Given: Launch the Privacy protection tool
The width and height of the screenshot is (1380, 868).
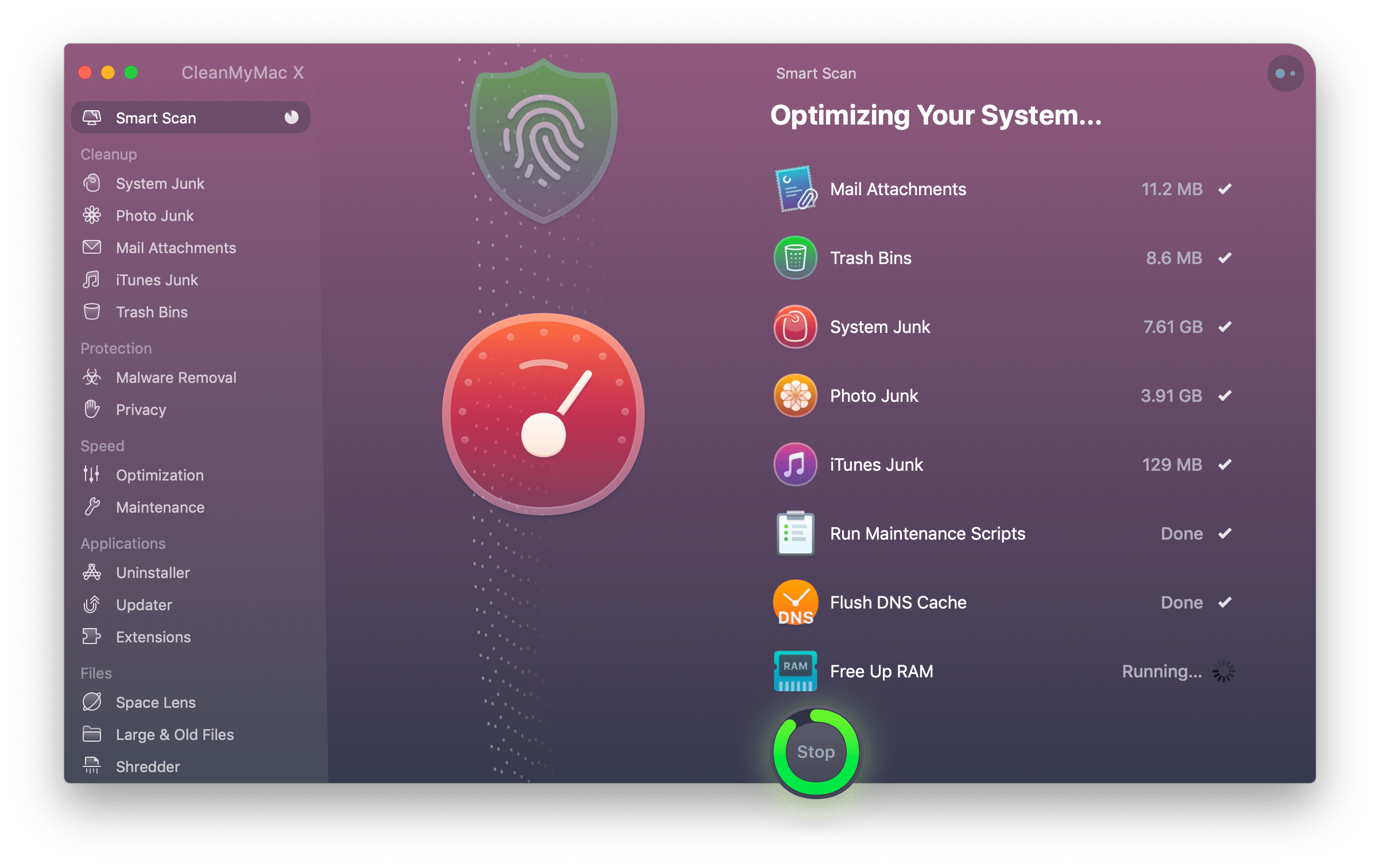Looking at the screenshot, I should 141,409.
